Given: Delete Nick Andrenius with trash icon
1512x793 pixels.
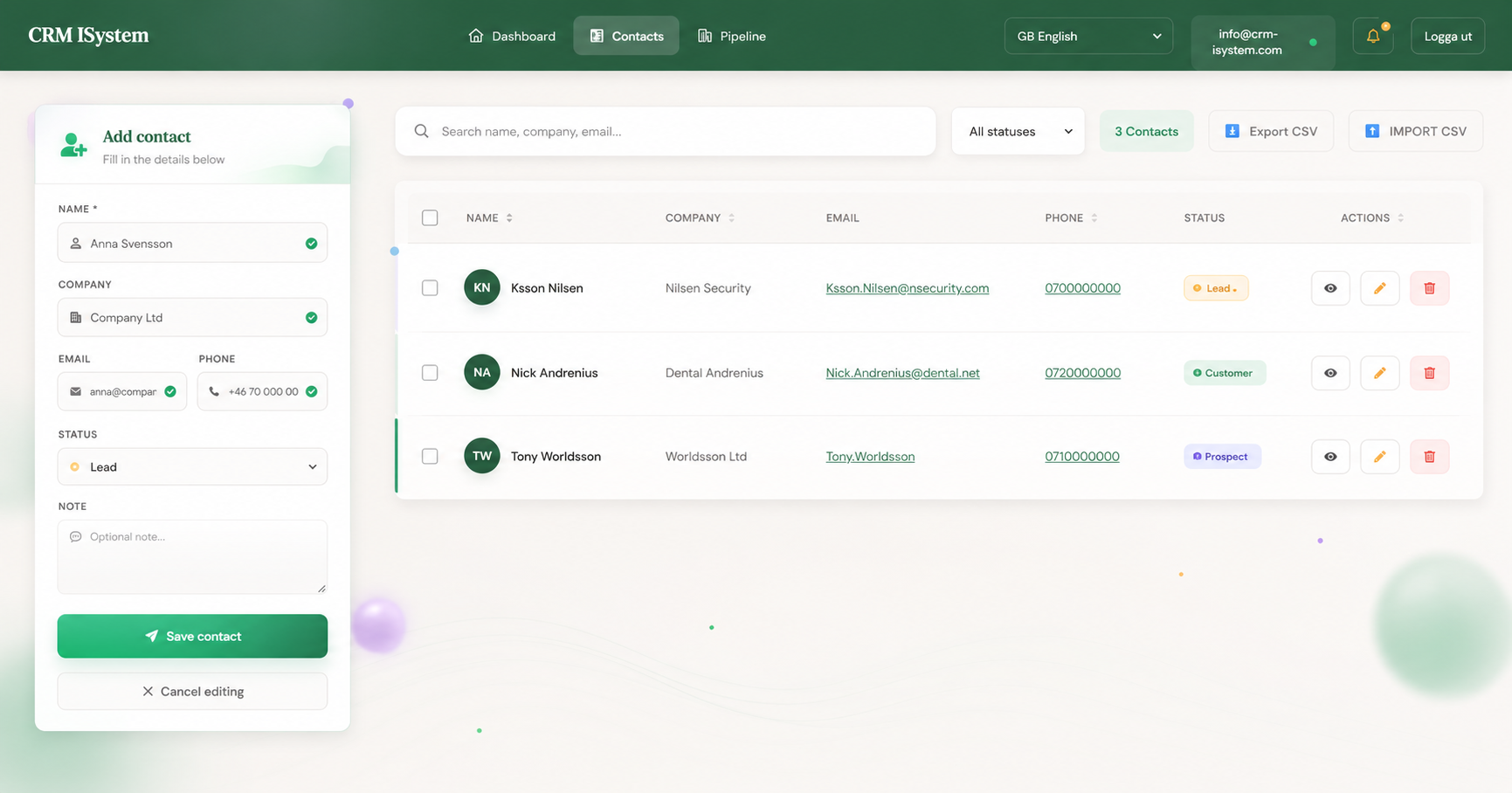Looking at the screenshot, I should (x=1430, y=373).
